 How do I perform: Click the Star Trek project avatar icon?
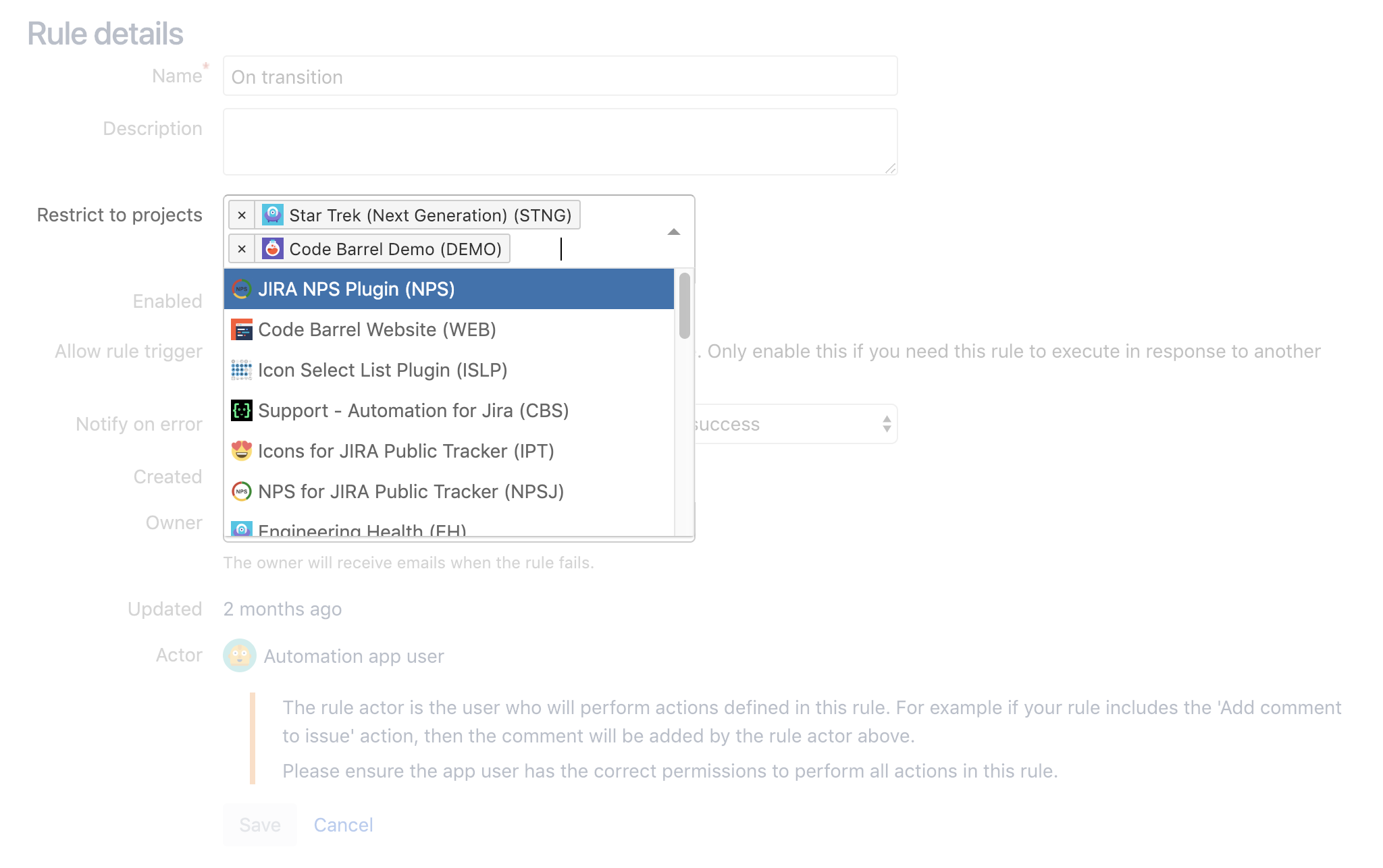tap(273, 215)
